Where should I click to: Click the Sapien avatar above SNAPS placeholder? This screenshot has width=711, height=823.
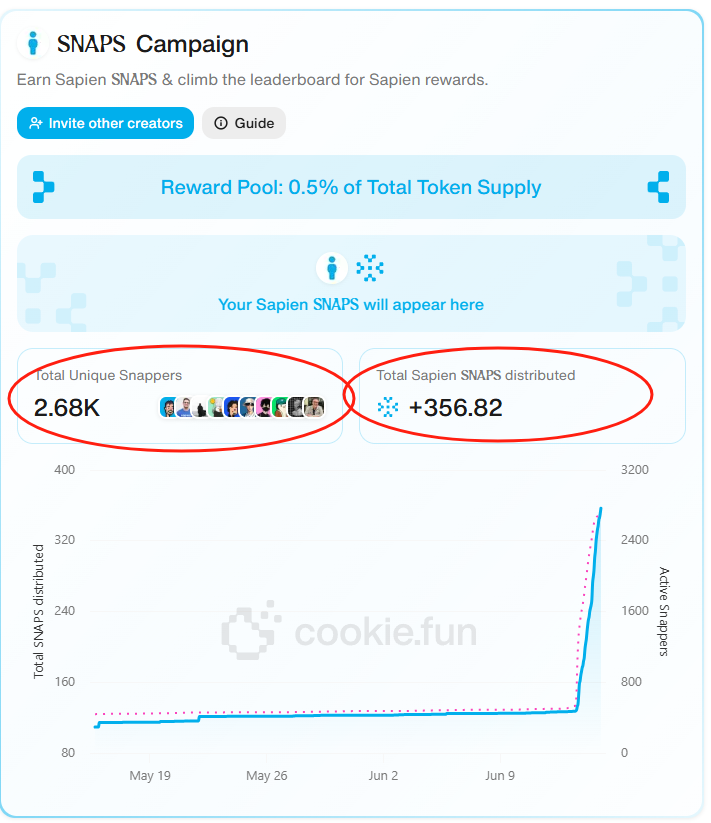pos(332,268)
